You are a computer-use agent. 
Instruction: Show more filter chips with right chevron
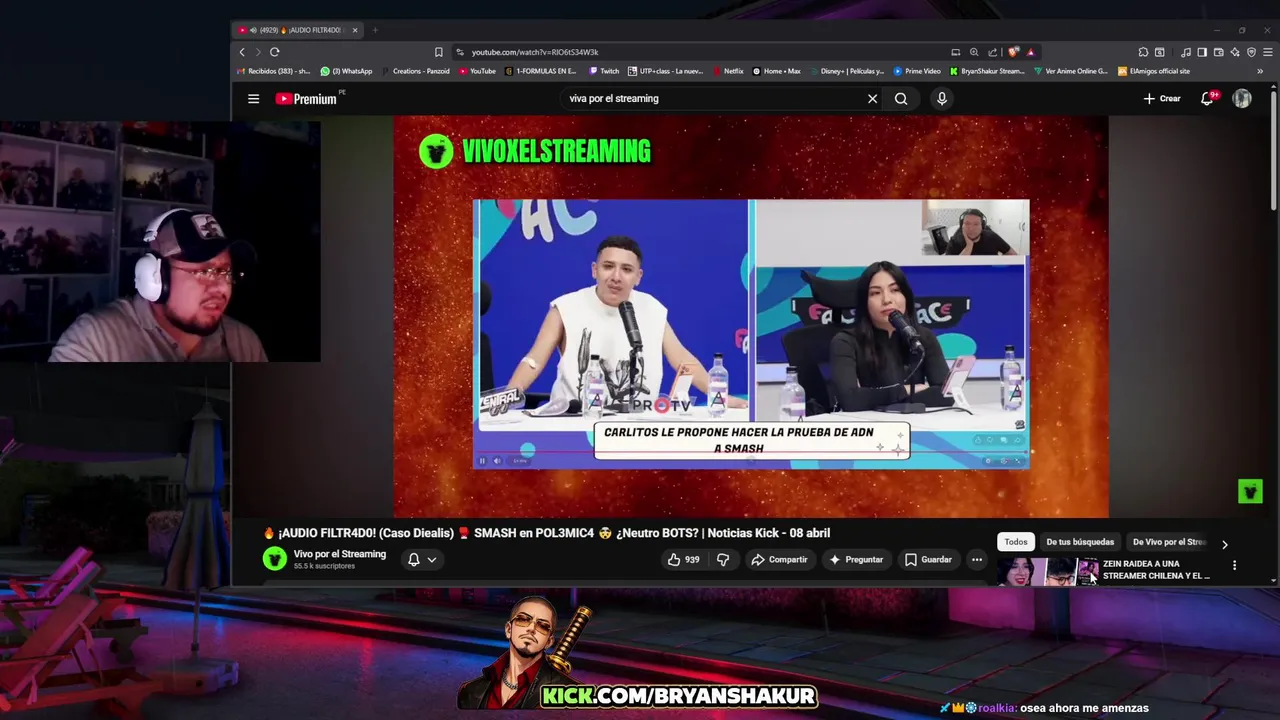tap(1224, 544)
